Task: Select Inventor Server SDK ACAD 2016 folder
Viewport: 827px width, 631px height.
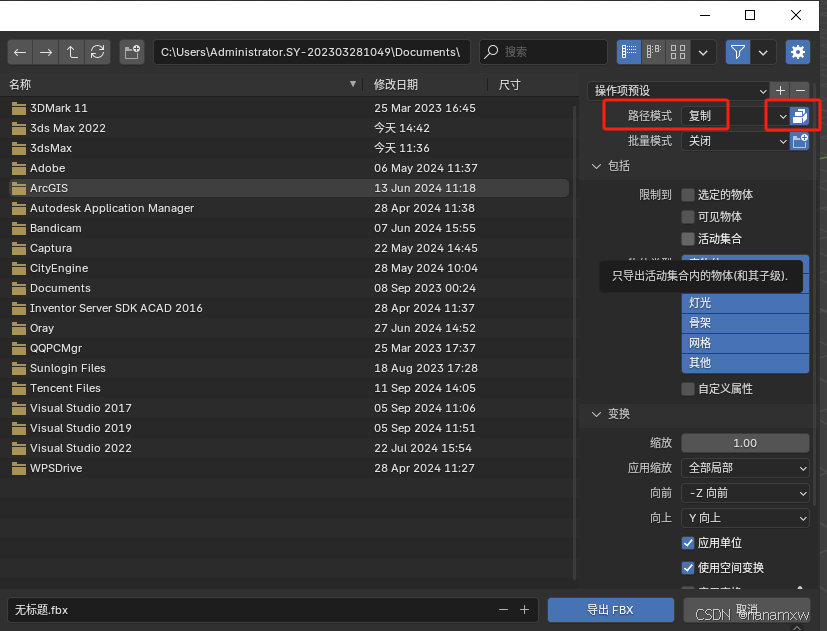Action: [289, 308]
